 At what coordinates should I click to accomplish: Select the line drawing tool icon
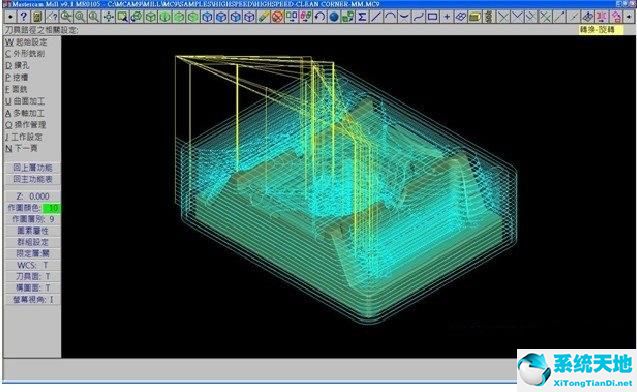(376, 17)
